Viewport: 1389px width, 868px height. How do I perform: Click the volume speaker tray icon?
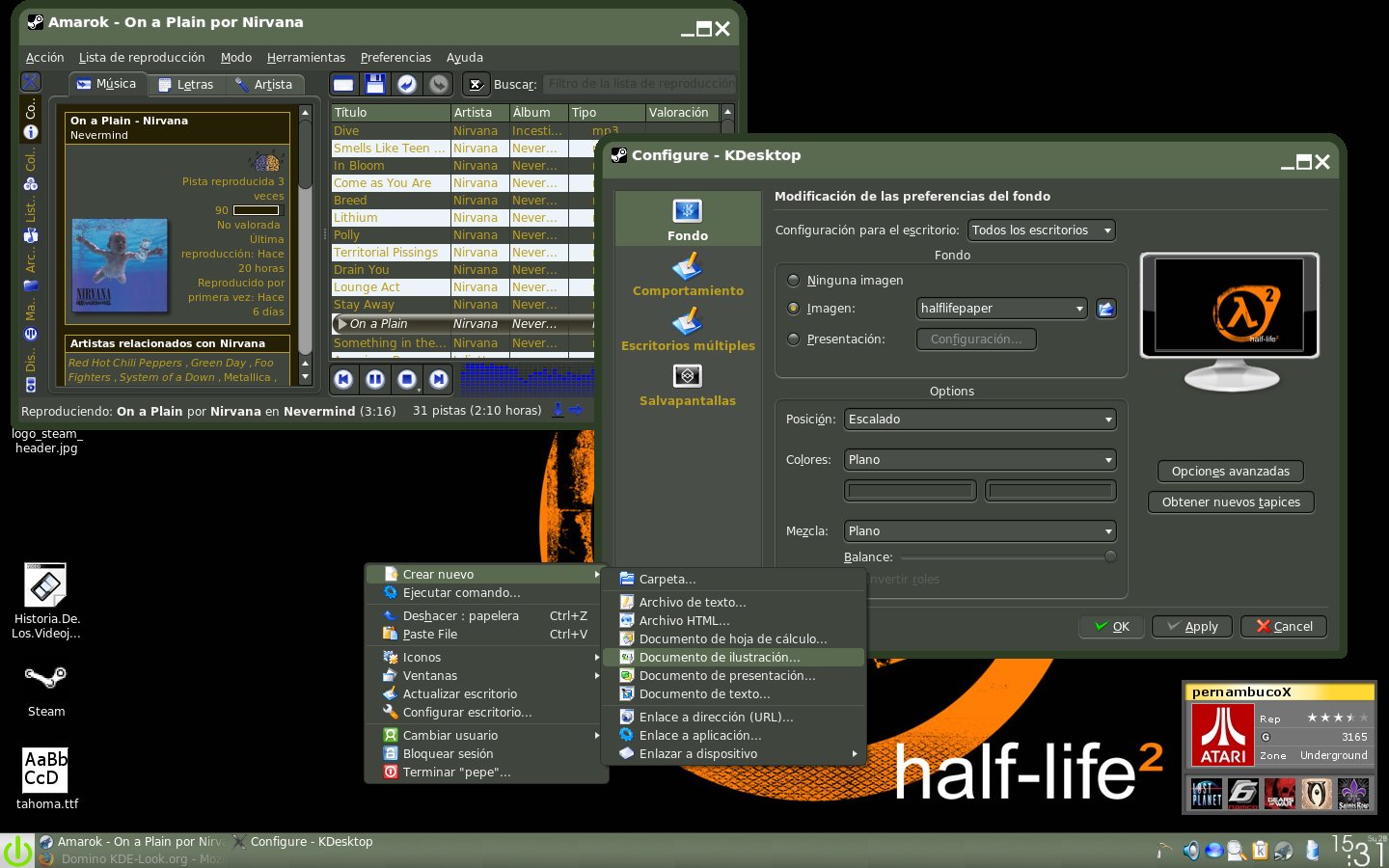pos(1191,850)
